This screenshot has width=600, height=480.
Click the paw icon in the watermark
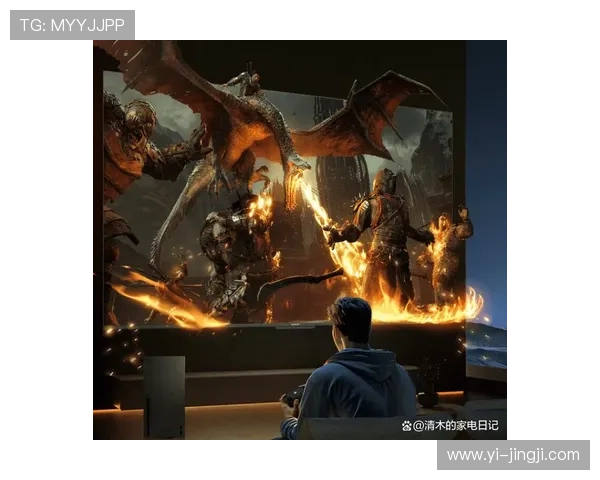pyautogui.click(x=407, y=425)
